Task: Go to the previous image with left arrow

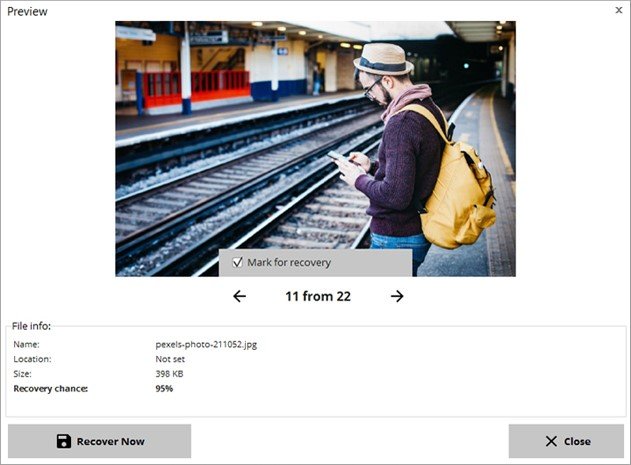Action: coord(239,296)
